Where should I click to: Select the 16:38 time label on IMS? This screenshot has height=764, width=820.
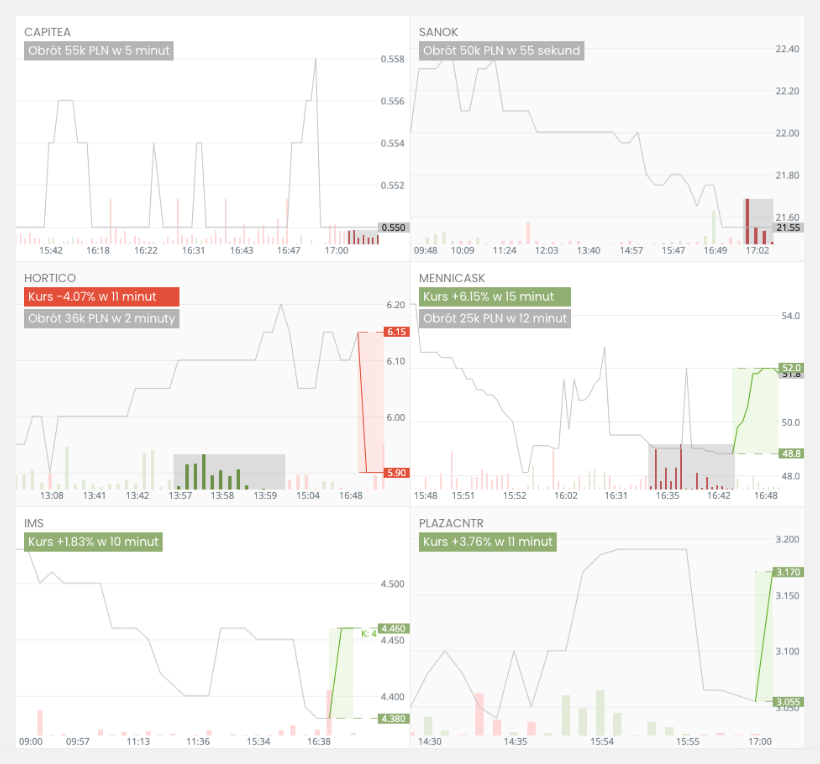tap(319, 742)
